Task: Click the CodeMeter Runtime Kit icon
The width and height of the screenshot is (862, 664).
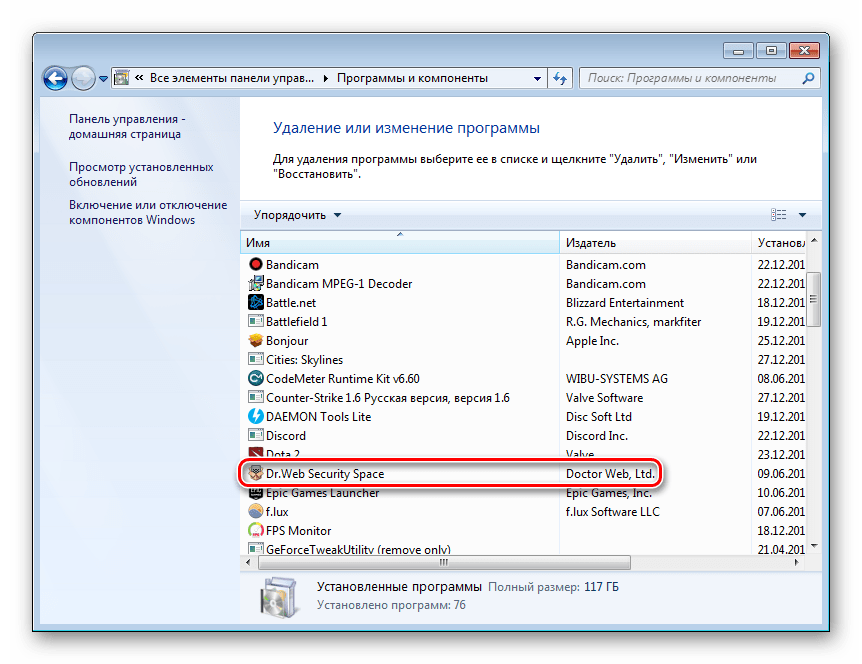Action: point(256,378)
